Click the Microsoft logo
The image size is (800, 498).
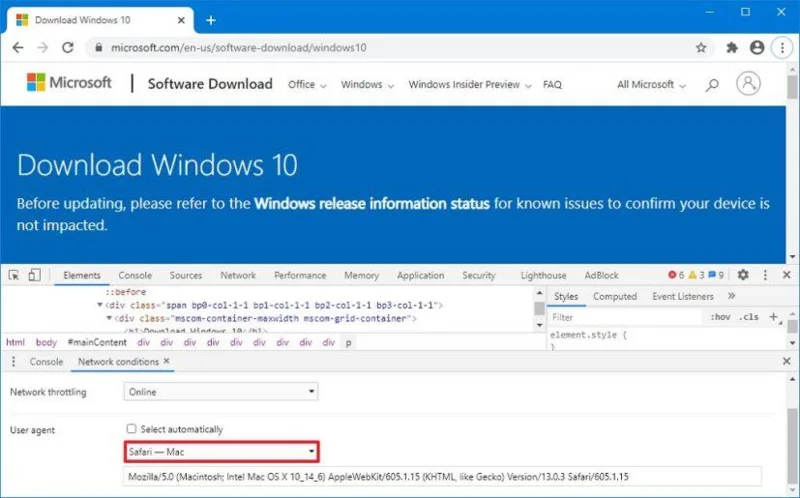[x=69, y=82]
